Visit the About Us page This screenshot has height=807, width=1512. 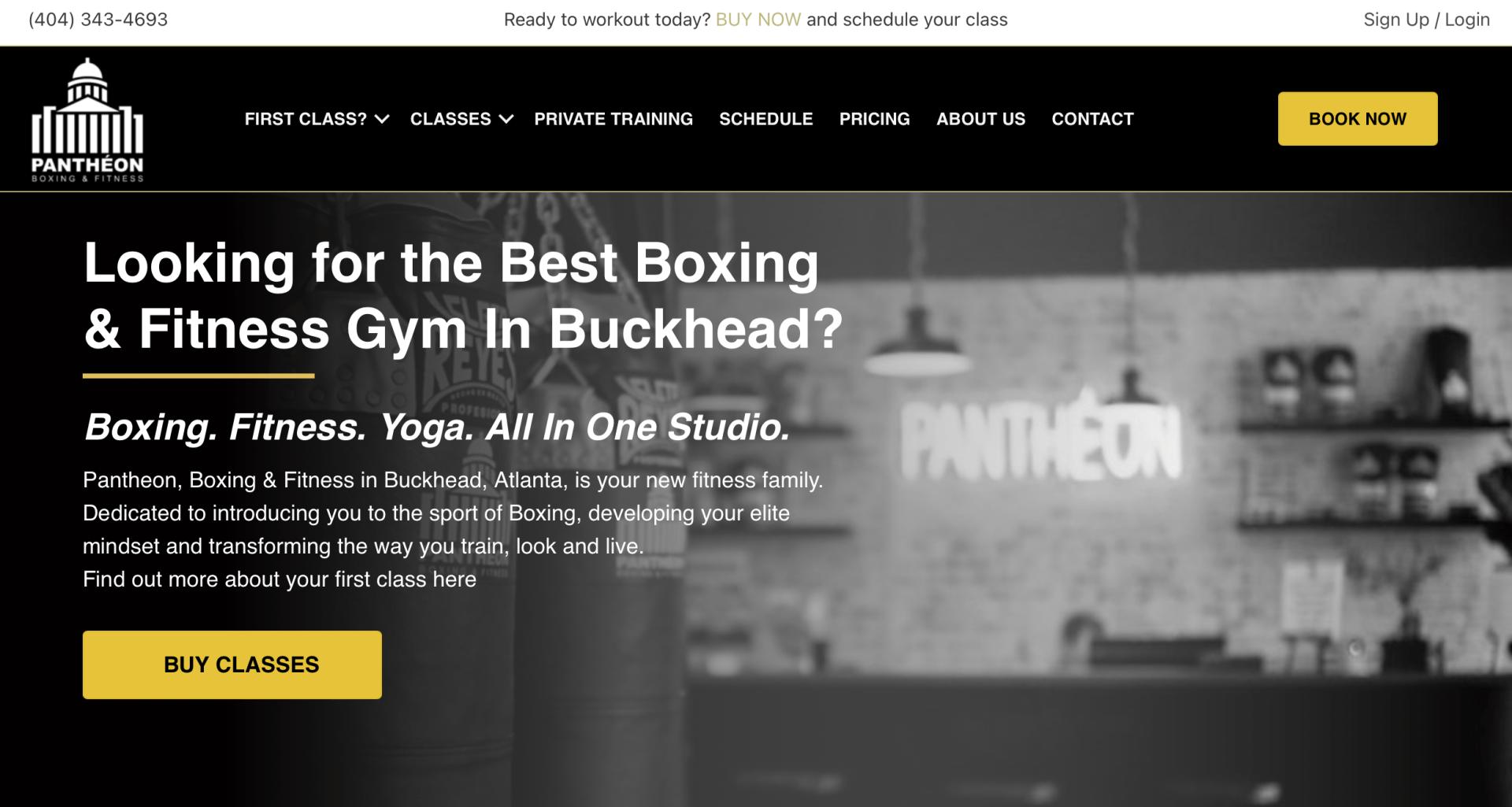coord(980,119)
